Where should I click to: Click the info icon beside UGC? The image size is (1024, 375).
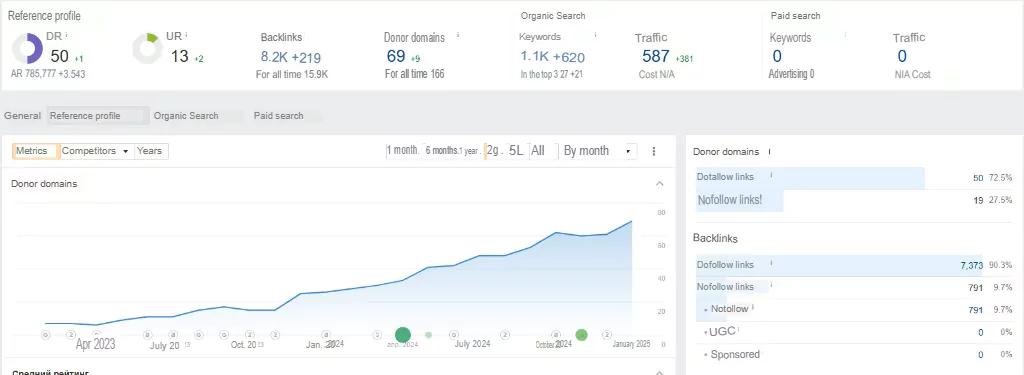[x=740, y=331]
